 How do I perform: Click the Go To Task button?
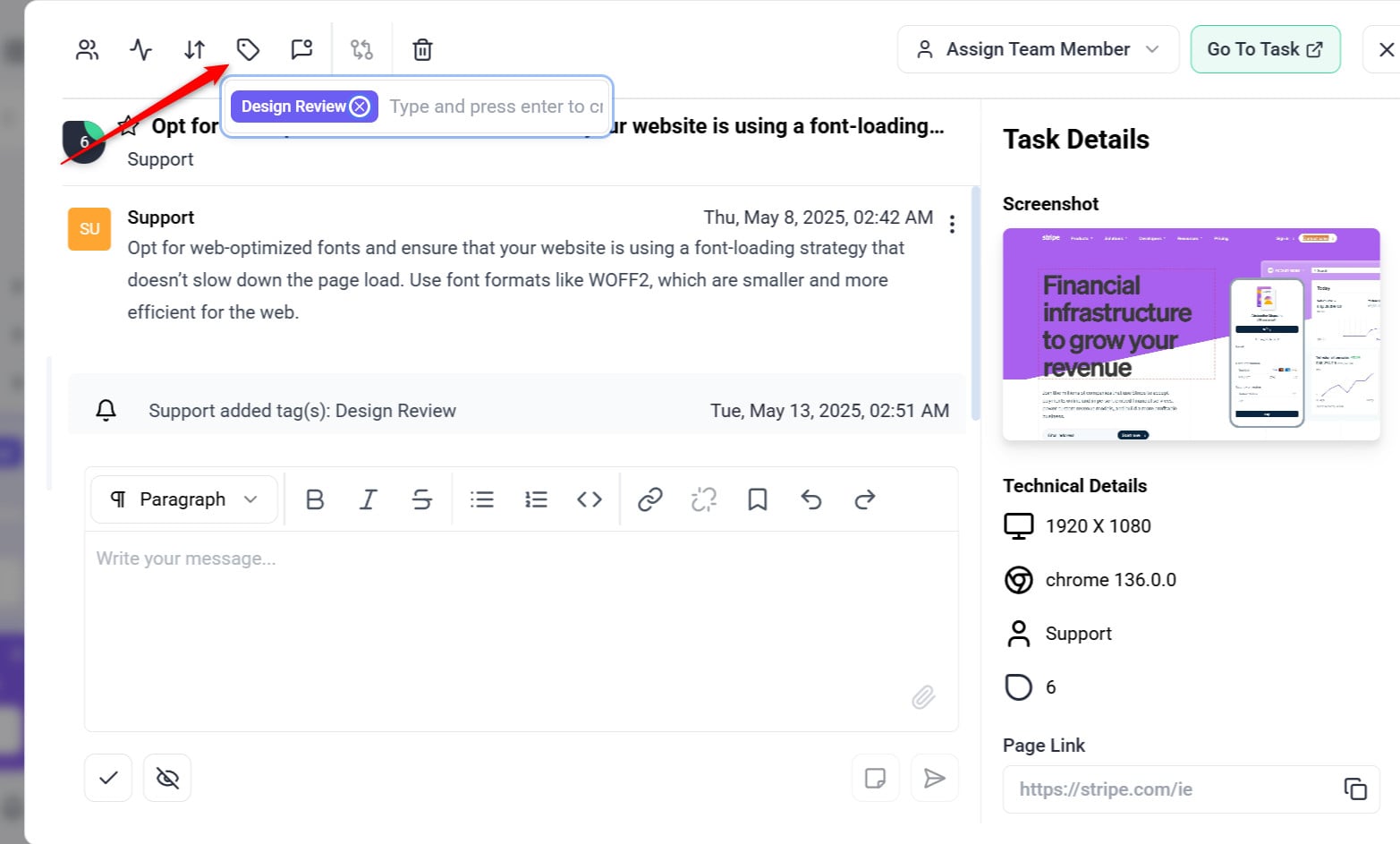pyautogui.click(x=1264, y=49)
